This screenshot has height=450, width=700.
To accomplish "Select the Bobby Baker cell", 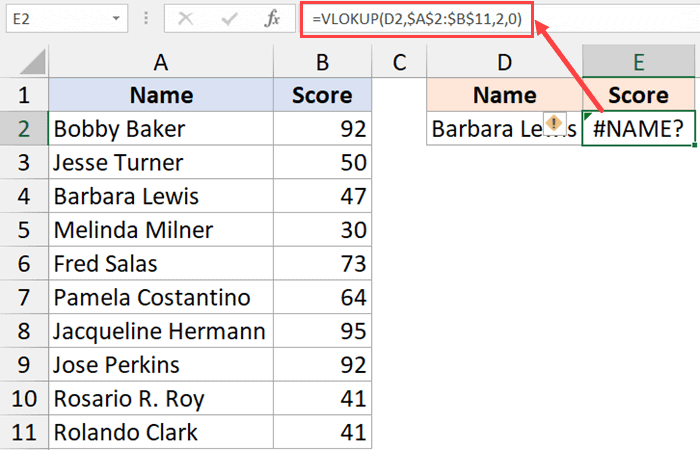I will pos(160,129).
